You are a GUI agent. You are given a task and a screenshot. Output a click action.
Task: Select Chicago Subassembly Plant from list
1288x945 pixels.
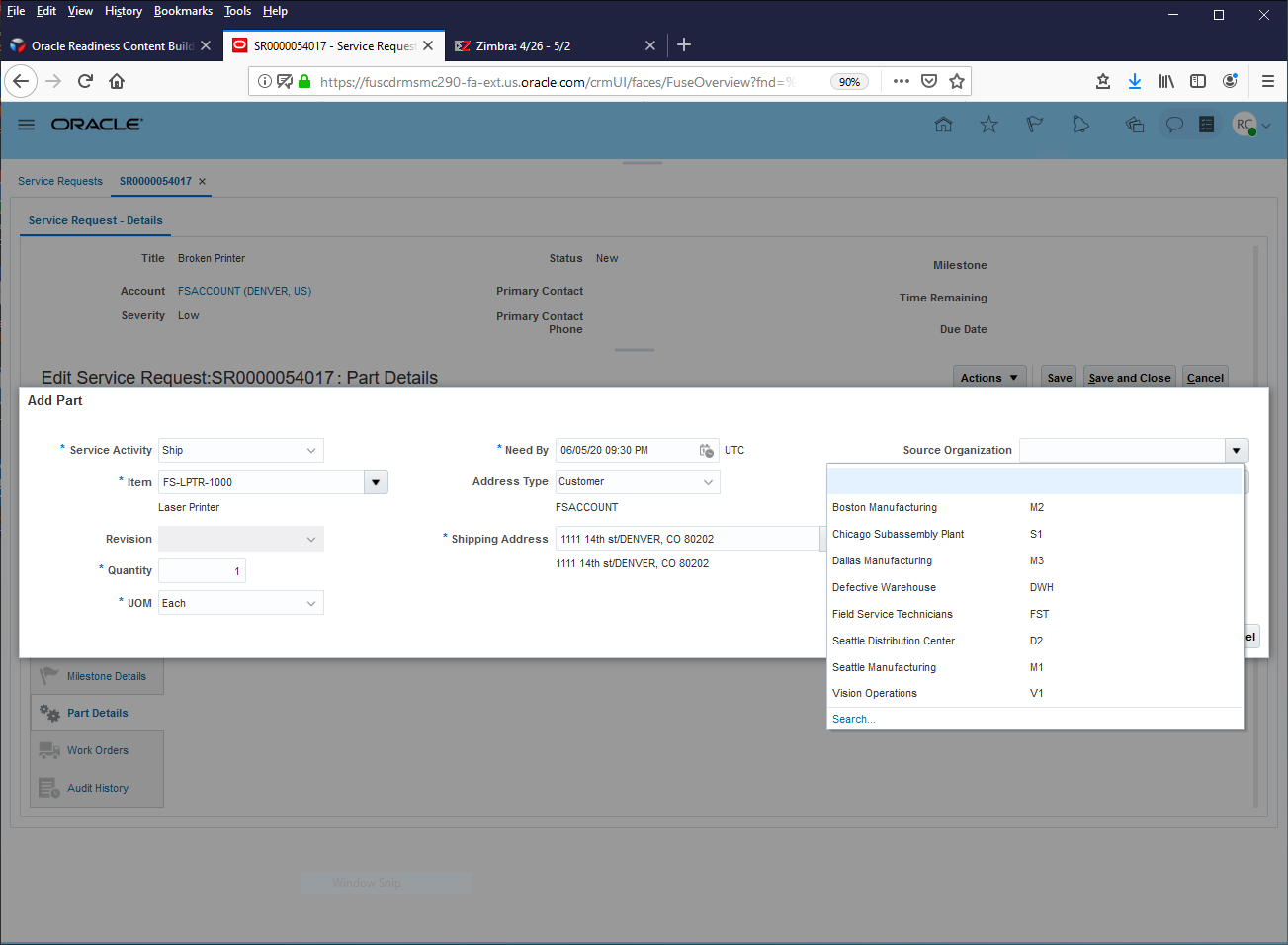898,534
